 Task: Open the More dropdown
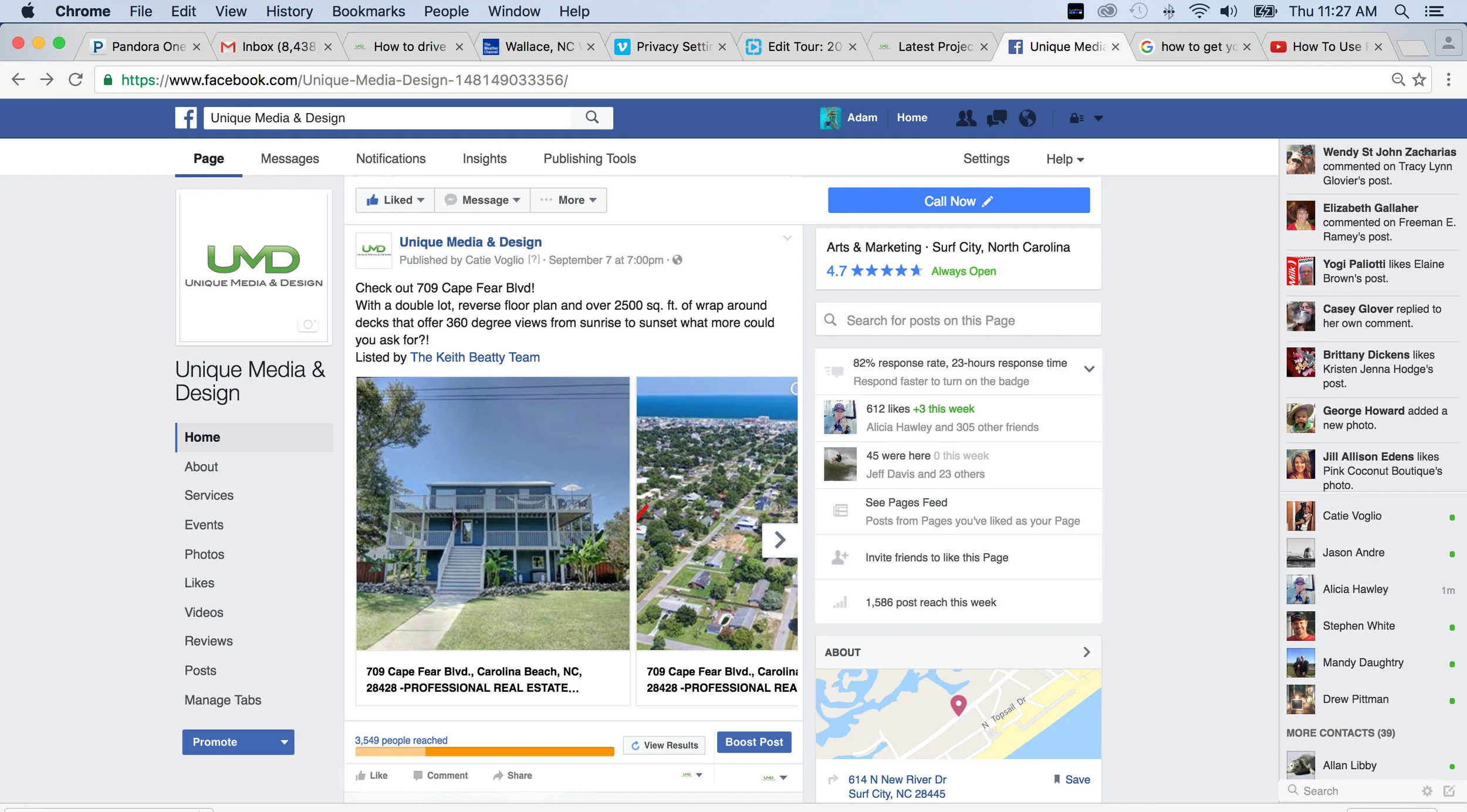[568, 200]
